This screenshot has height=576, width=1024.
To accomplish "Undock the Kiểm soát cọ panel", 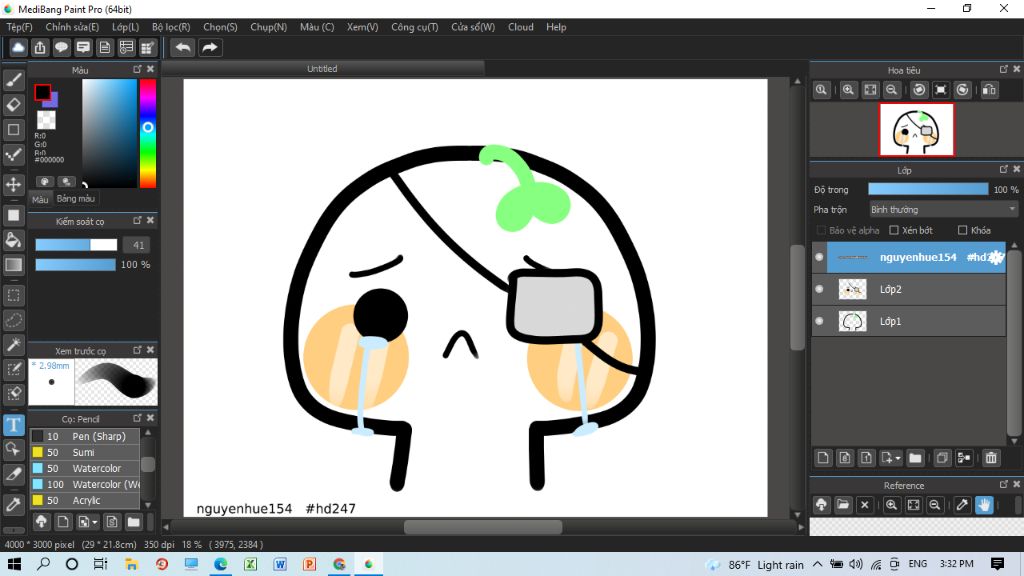I will pyautogui.click(x=137, y=221).
